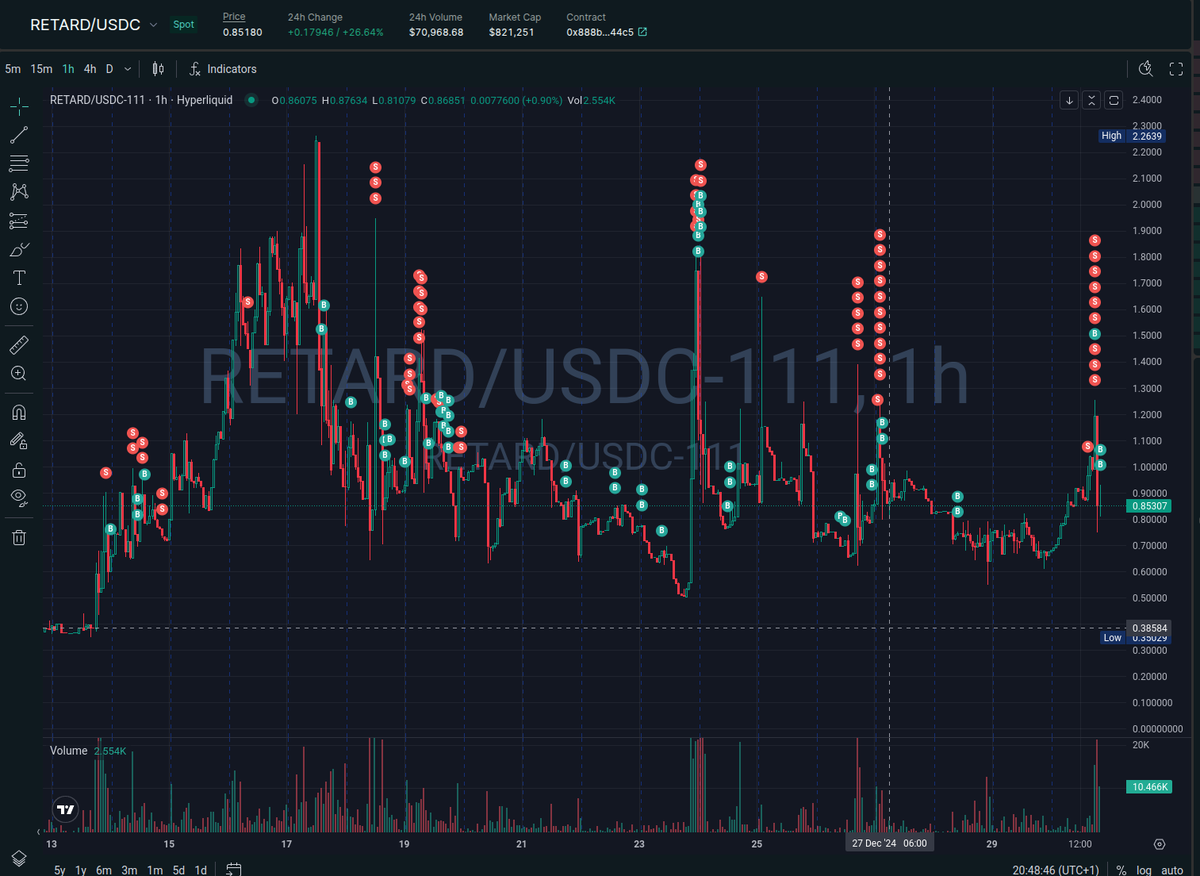Switch to the 4h timeframe
This screenshot has height=876, width=1200.
pos(90,69)
